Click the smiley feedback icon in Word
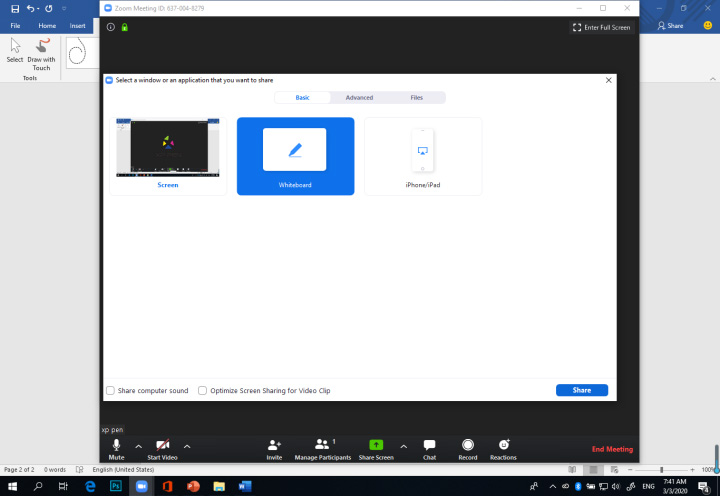 (x=708, y=26)
